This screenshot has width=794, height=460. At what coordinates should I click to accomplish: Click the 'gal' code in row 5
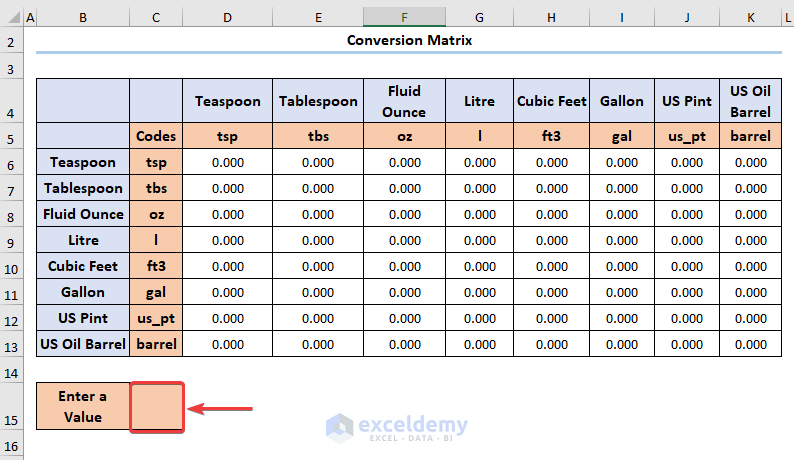click(622, 136)
